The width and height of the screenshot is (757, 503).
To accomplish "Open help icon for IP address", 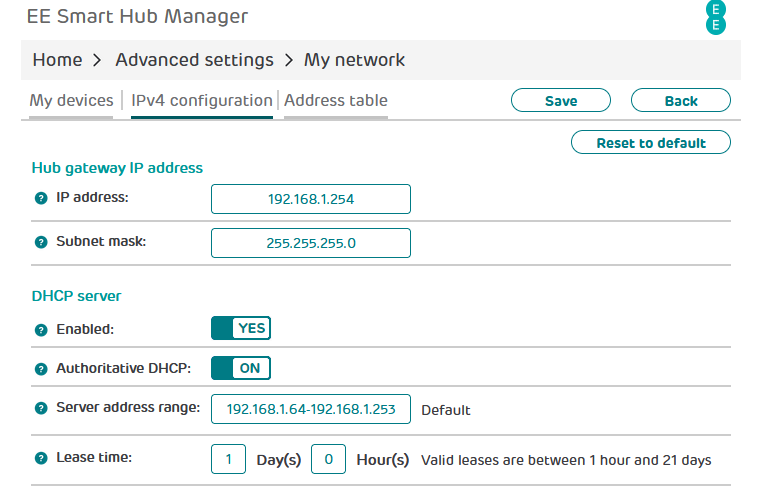I will tap(41, 198).
